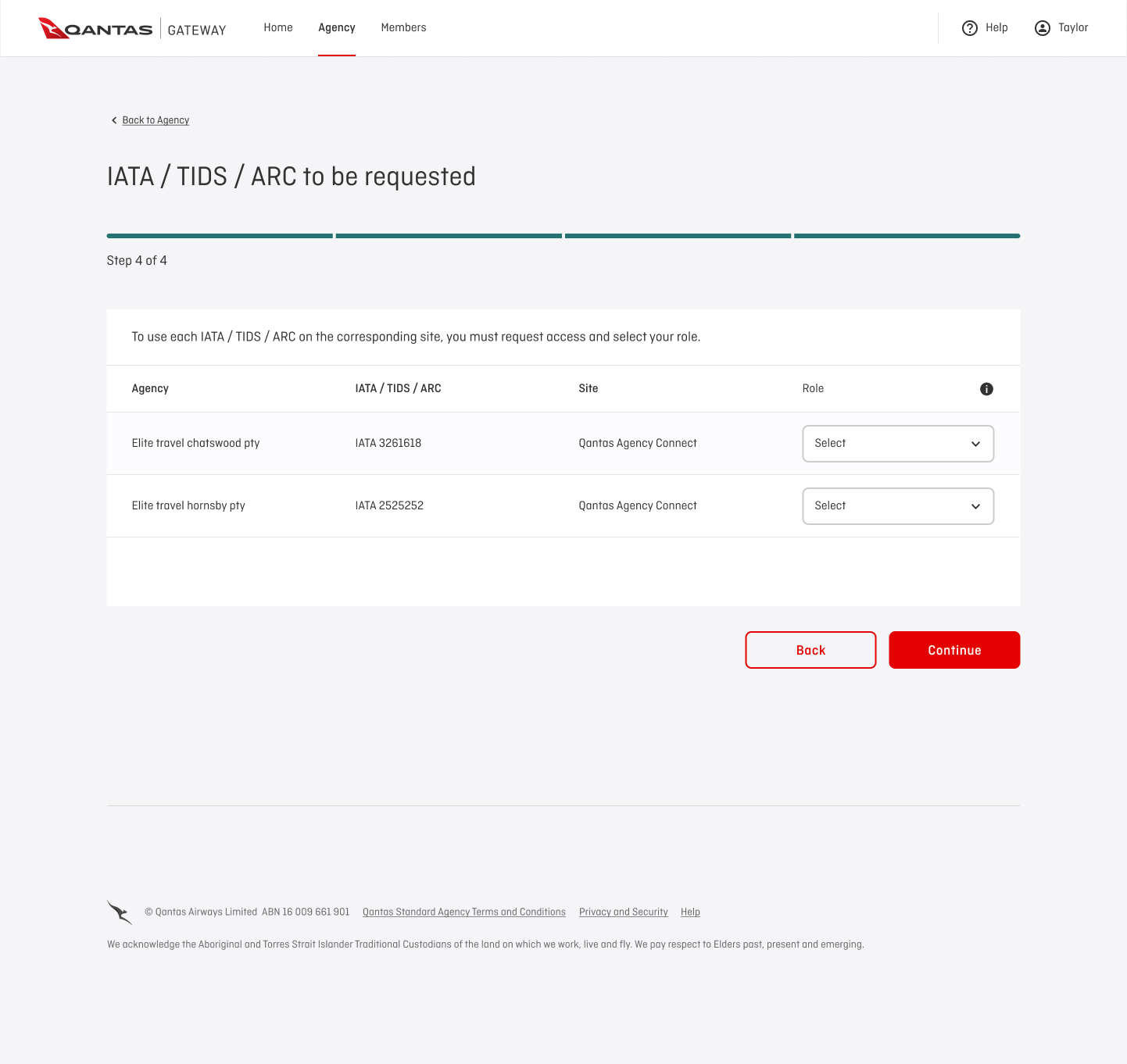1127x1064 pixels.
Task: Click the Continue button
Action: pyautogui.click(x=954, y=650)
